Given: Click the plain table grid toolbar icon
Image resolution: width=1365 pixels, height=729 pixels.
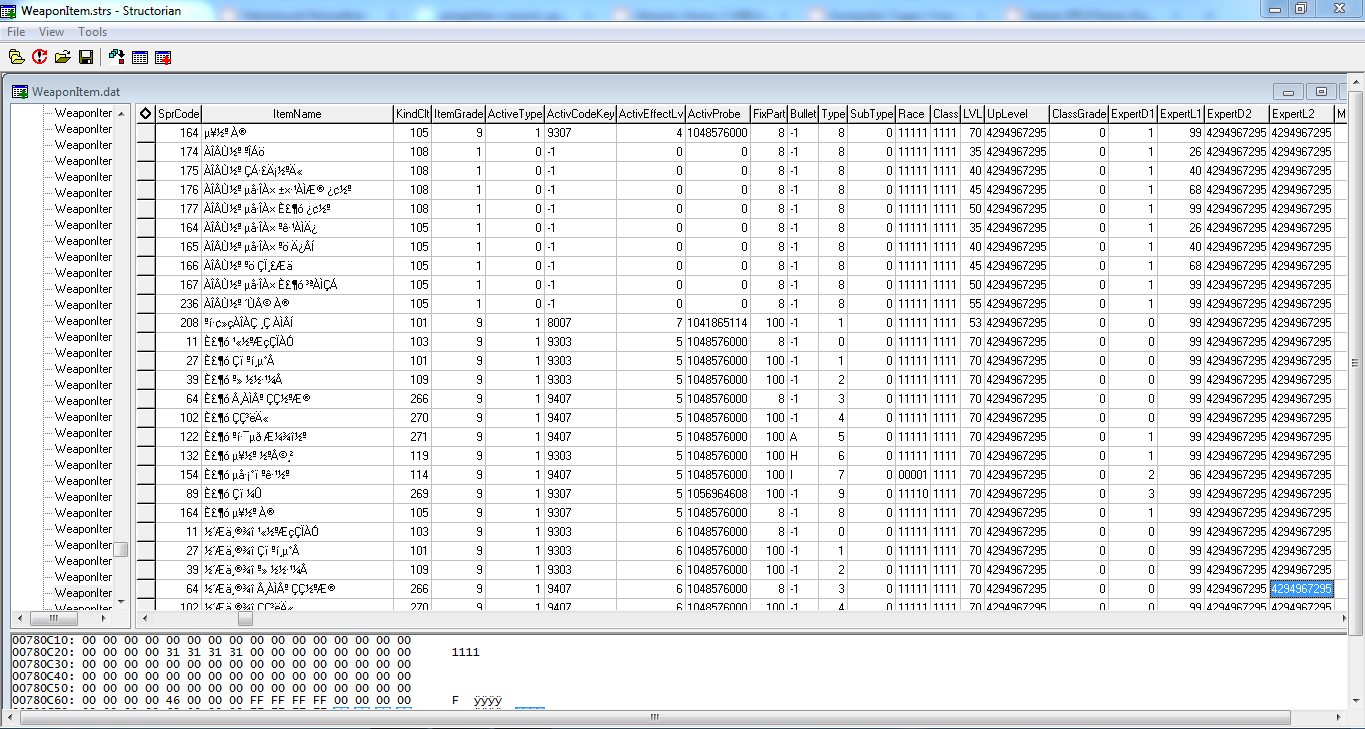Looking at the screenshot, I should pyautogui.click(x=140, y=57).
